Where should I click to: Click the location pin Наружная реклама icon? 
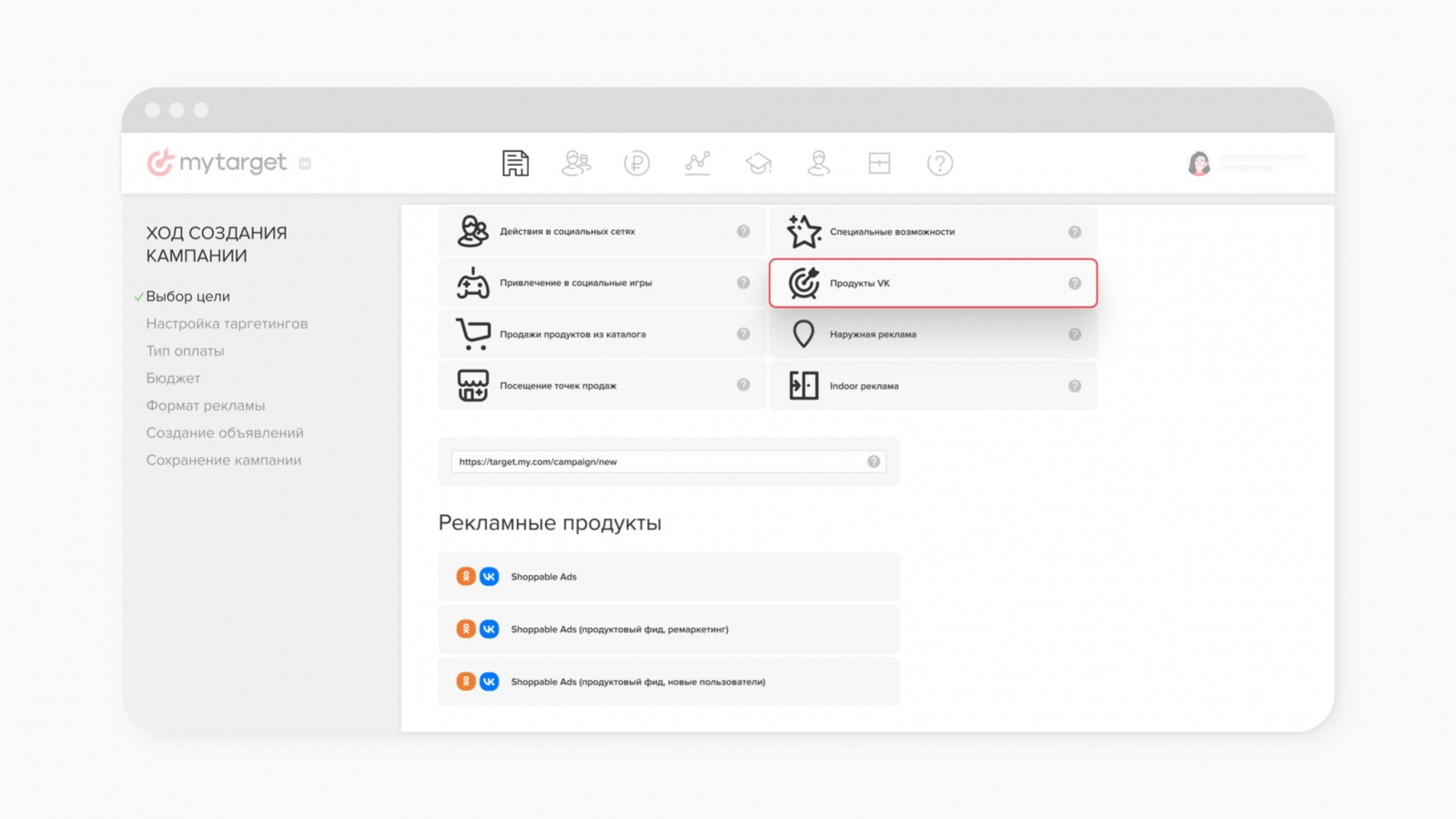coord(804,334)
